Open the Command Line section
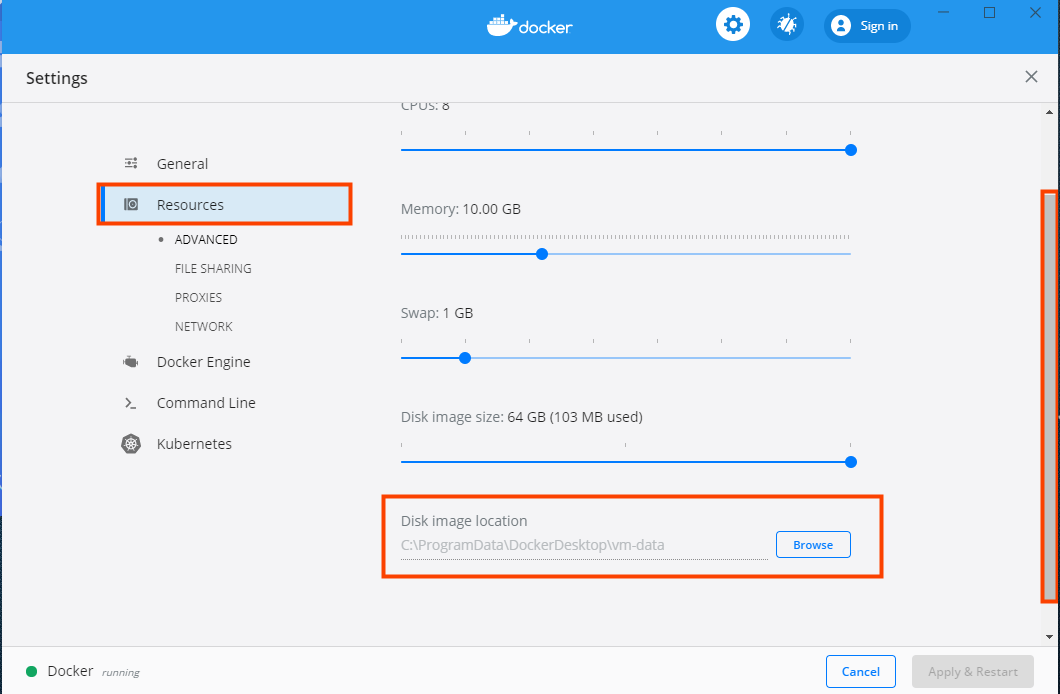This screenshot has width=1060, height=694. (206, 403)
